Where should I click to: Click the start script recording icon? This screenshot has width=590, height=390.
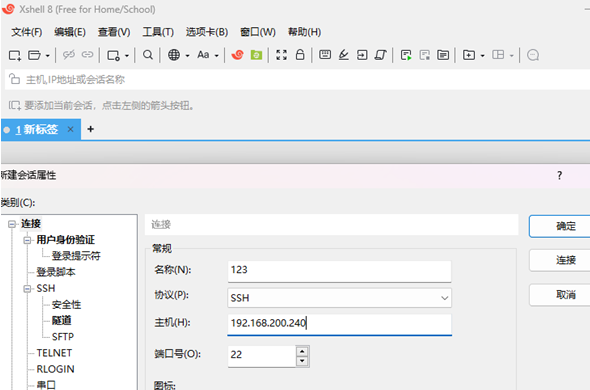click(x=406, y=55)
